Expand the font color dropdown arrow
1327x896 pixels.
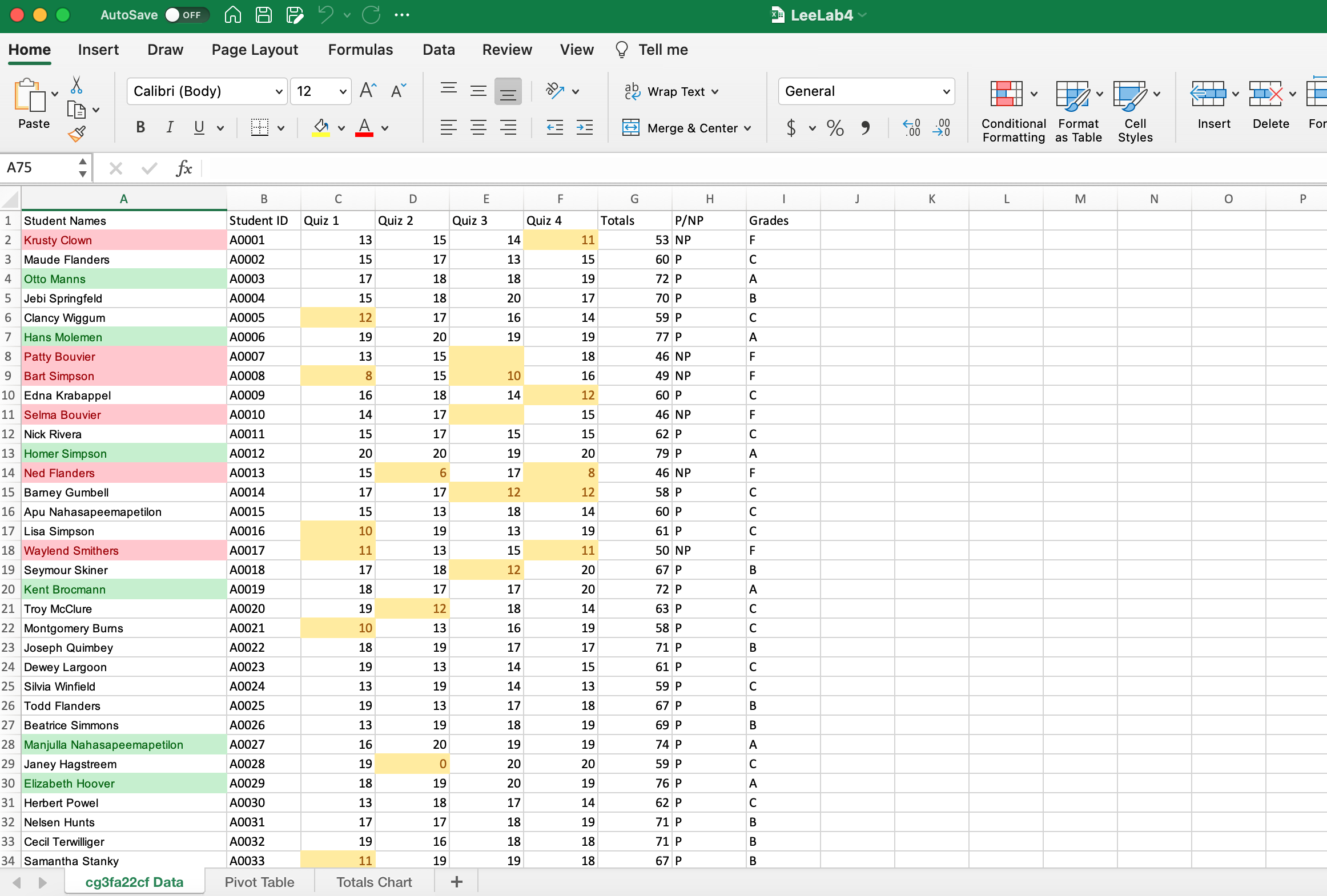click(385, 128)
